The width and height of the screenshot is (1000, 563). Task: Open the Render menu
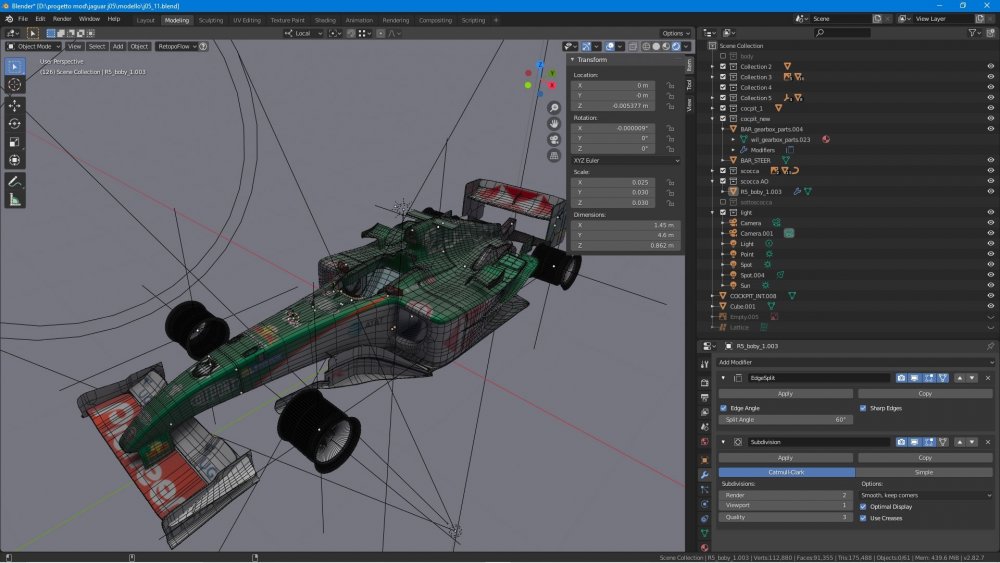point(62,19)
